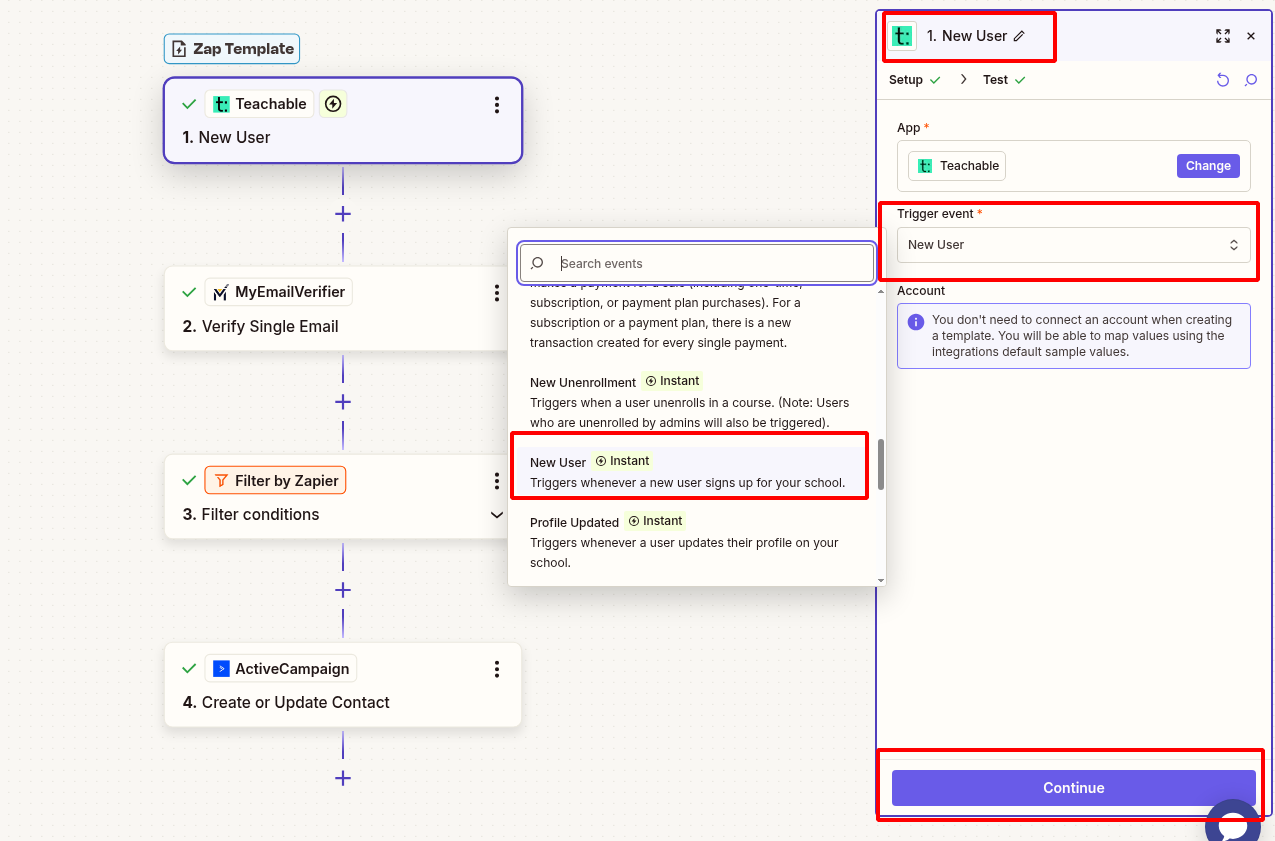Open three-dot menu on MyEmailVerifier step
Image resolution: width=1275 pixels, height=841 pixels.
point(497,293)
